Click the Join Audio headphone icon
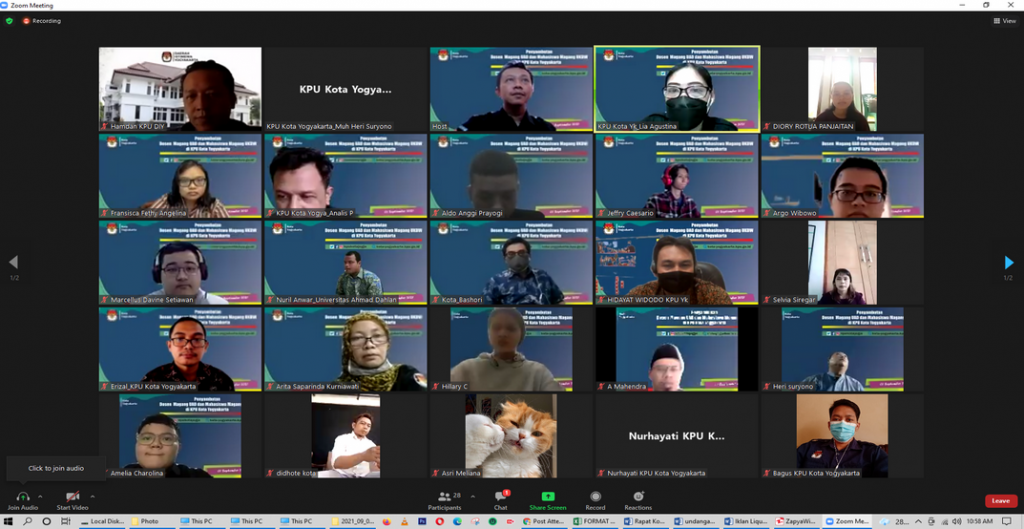The height and width of the screenshot is (529, 1024). 22,497
